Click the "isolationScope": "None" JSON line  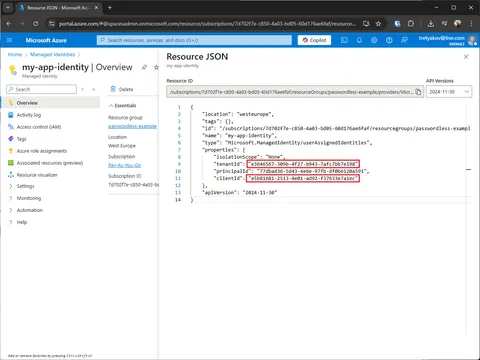(x=249, y=157)
